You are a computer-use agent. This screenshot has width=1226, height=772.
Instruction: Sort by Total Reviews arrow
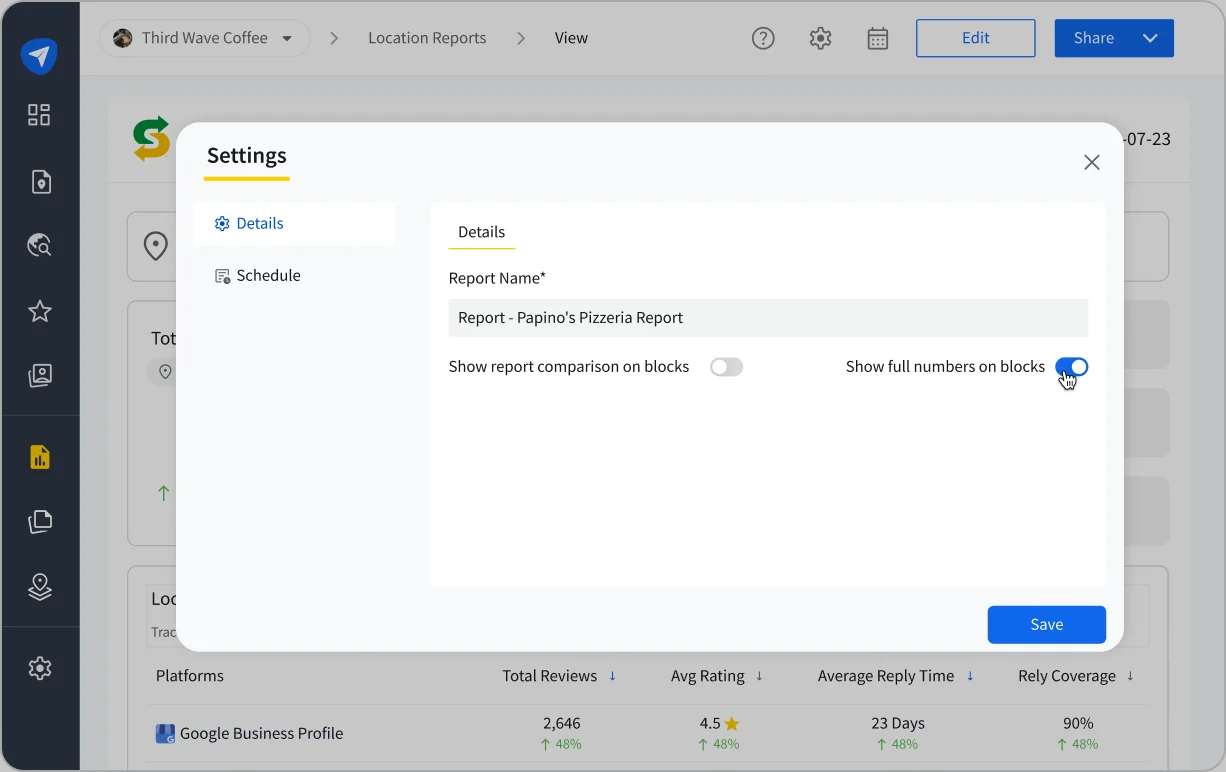[612, 676]
